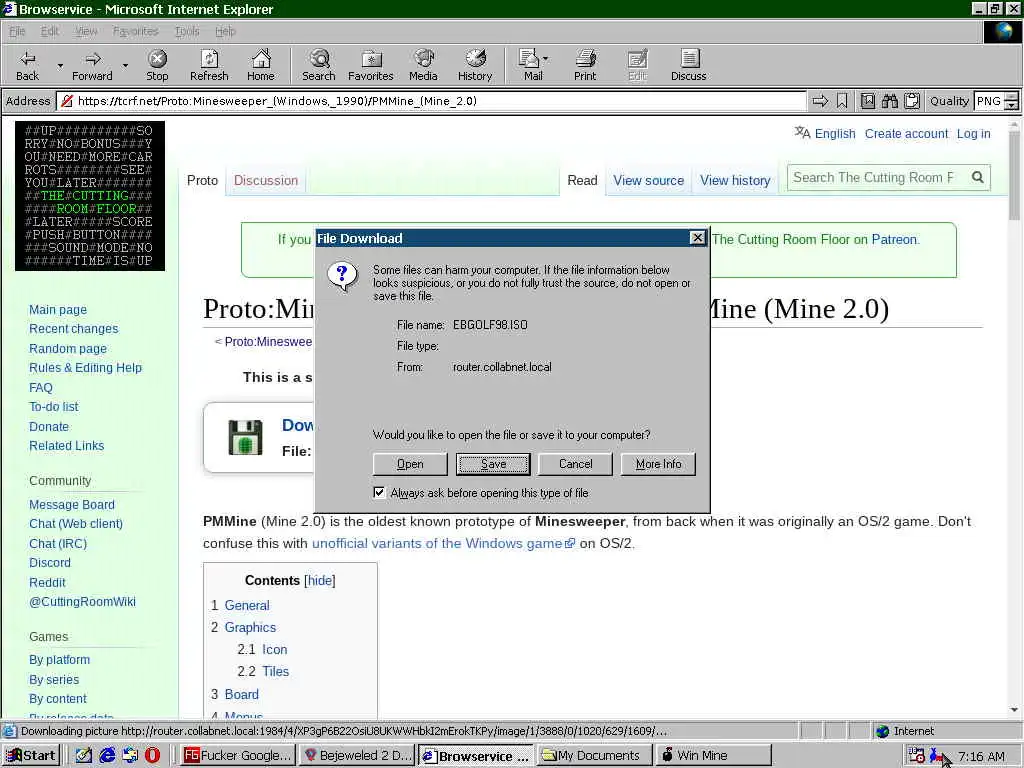Click the bookmarks book icon
This screenshot has height=768, width=1024.
(868, 101)
